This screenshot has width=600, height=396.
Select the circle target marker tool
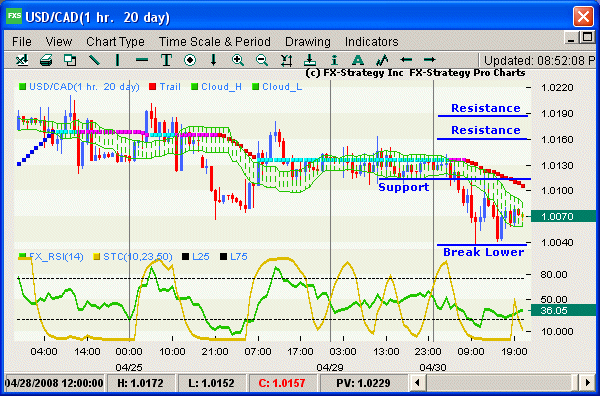pyautogui.click(x=190, y=60)
